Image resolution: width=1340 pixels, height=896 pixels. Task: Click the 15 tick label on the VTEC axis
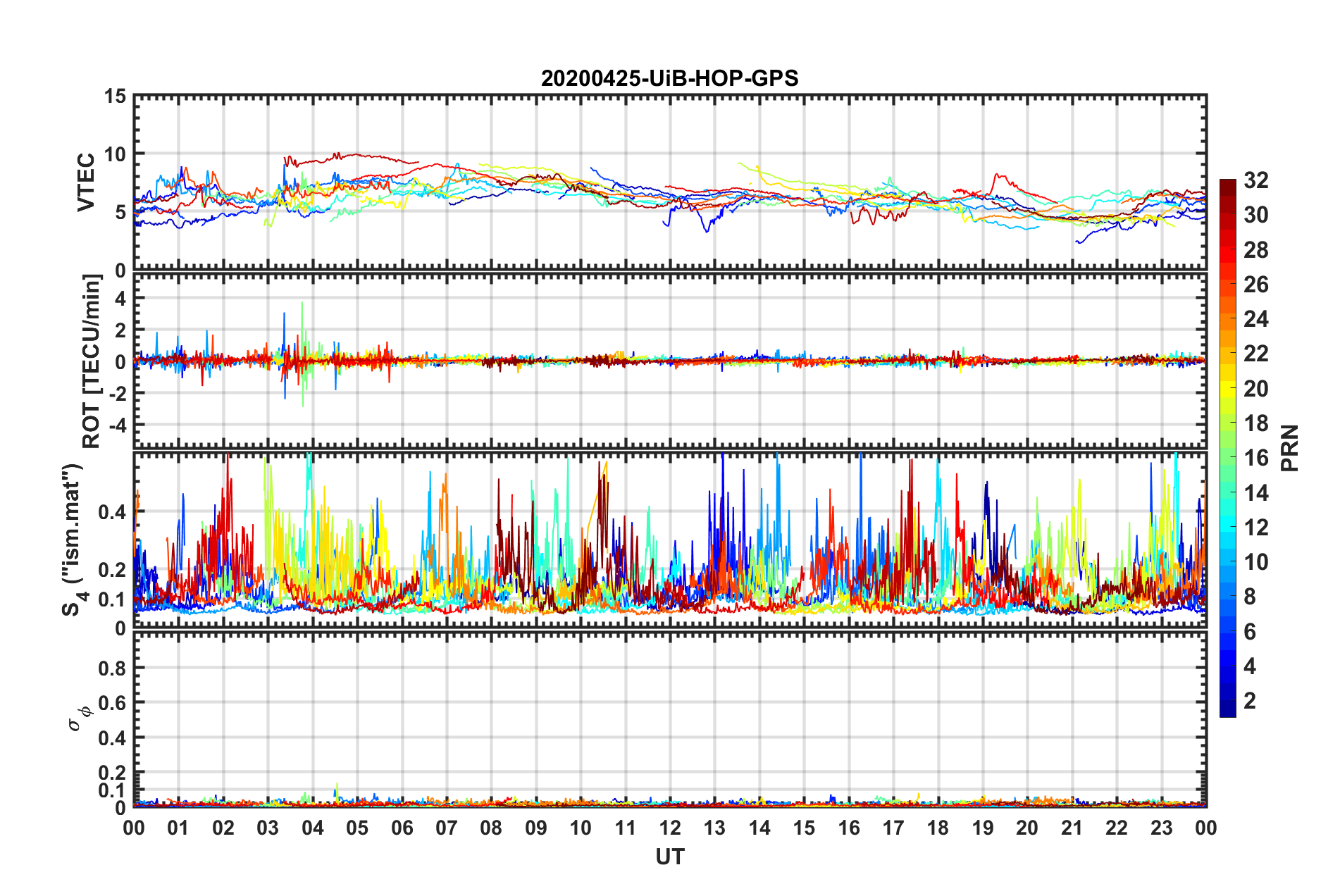click(115, 97)
